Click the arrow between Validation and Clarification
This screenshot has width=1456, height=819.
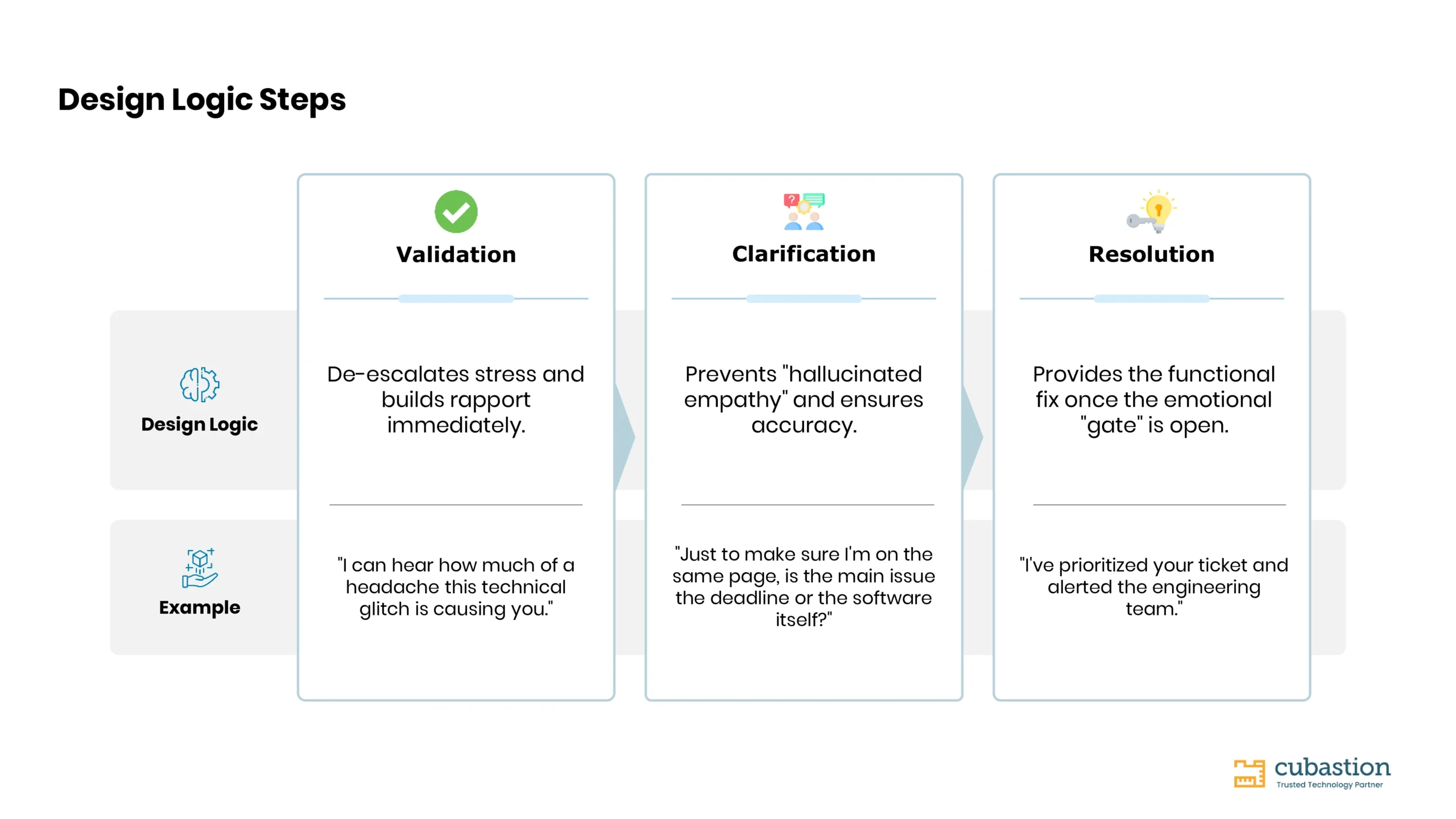[624, 437]
